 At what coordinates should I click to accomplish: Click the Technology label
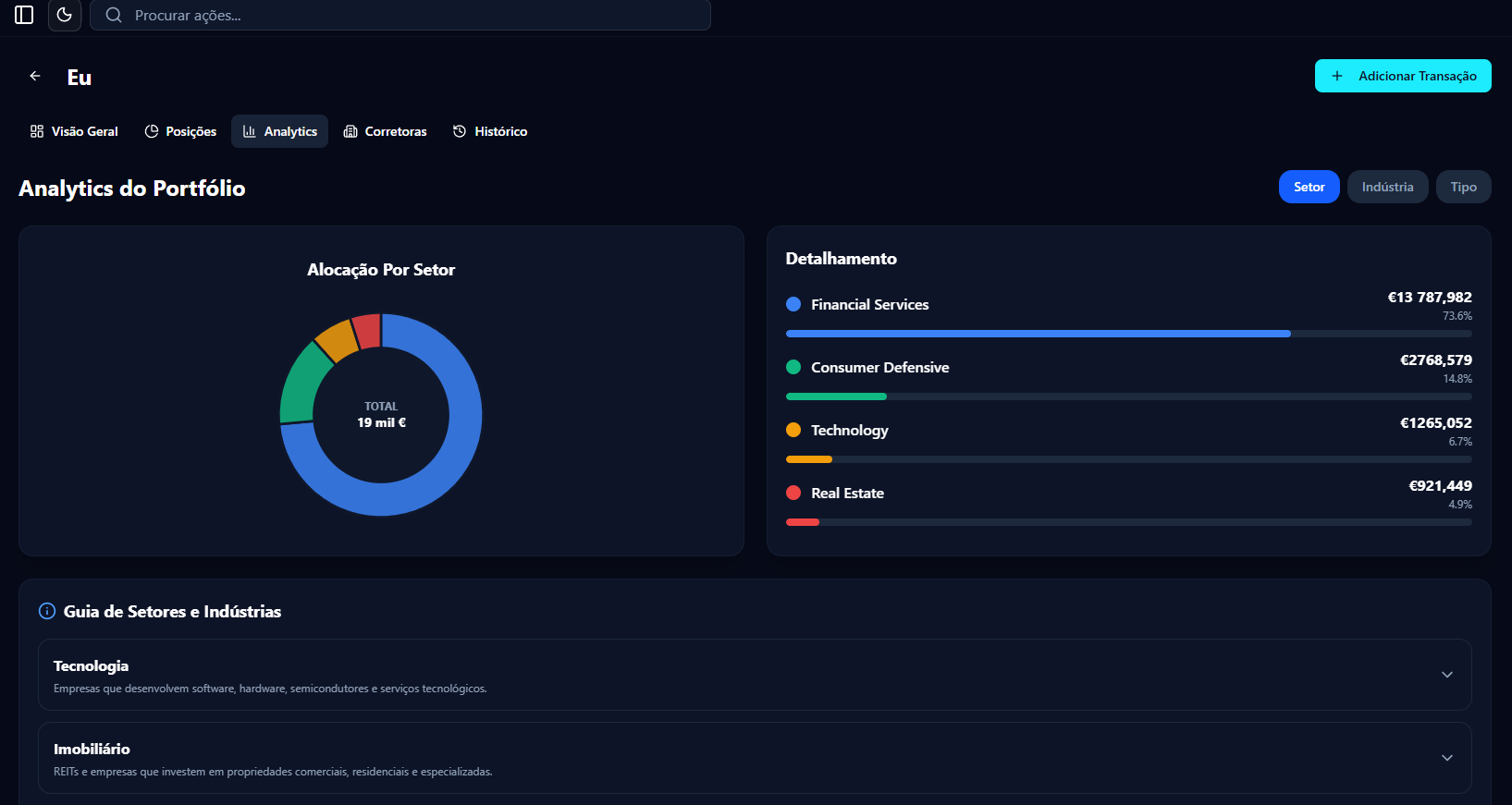point(850,430)
